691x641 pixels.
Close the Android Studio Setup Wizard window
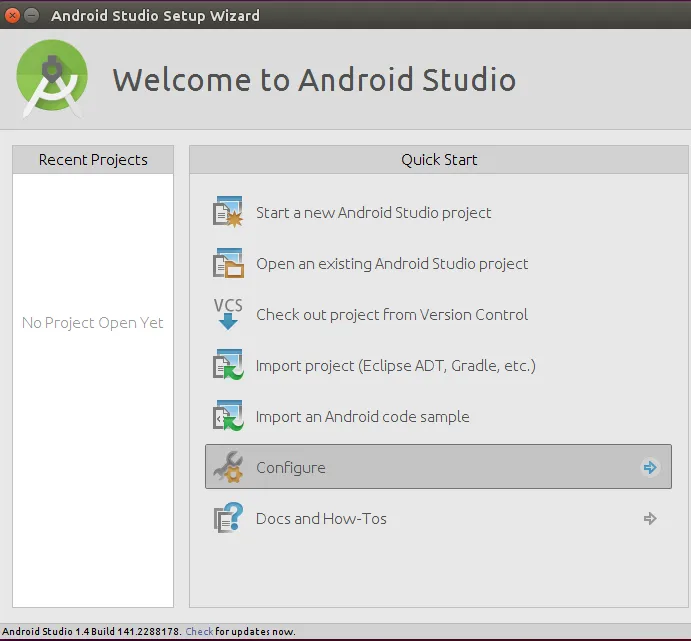click(x=12, y=15)
